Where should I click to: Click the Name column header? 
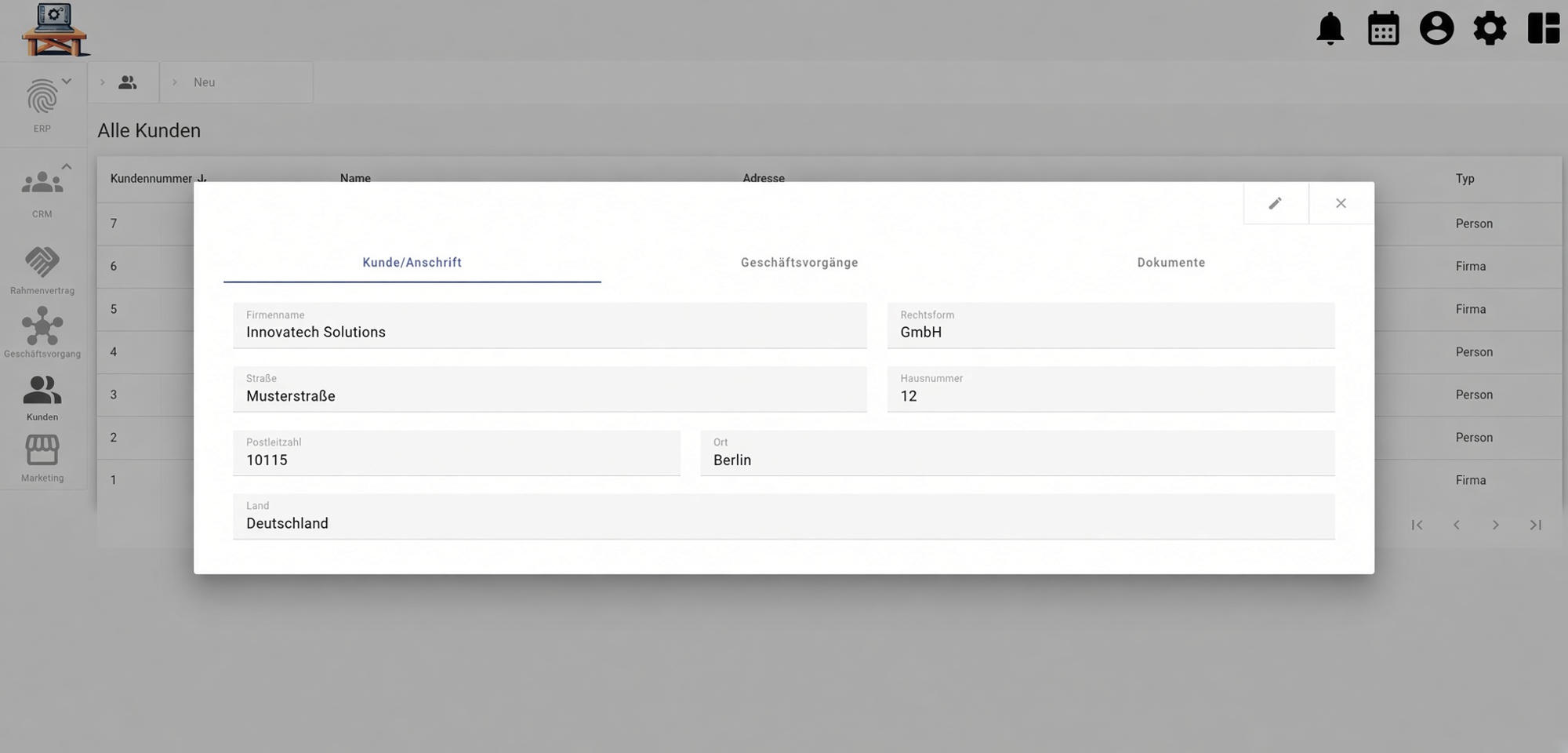pyautogui.click(x=355, y=178)
